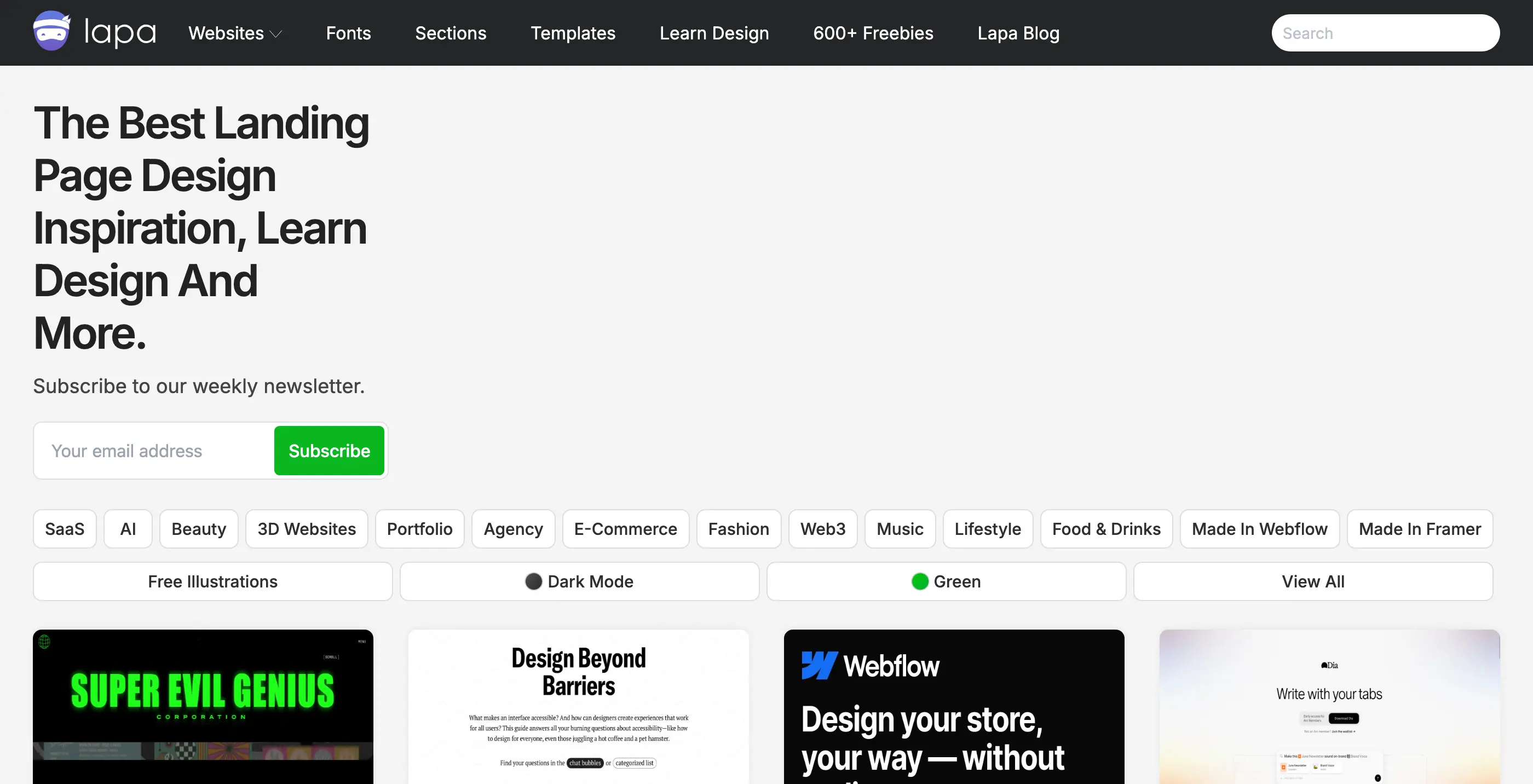Open the 600+ Freebies nav item

click(873, 33)
